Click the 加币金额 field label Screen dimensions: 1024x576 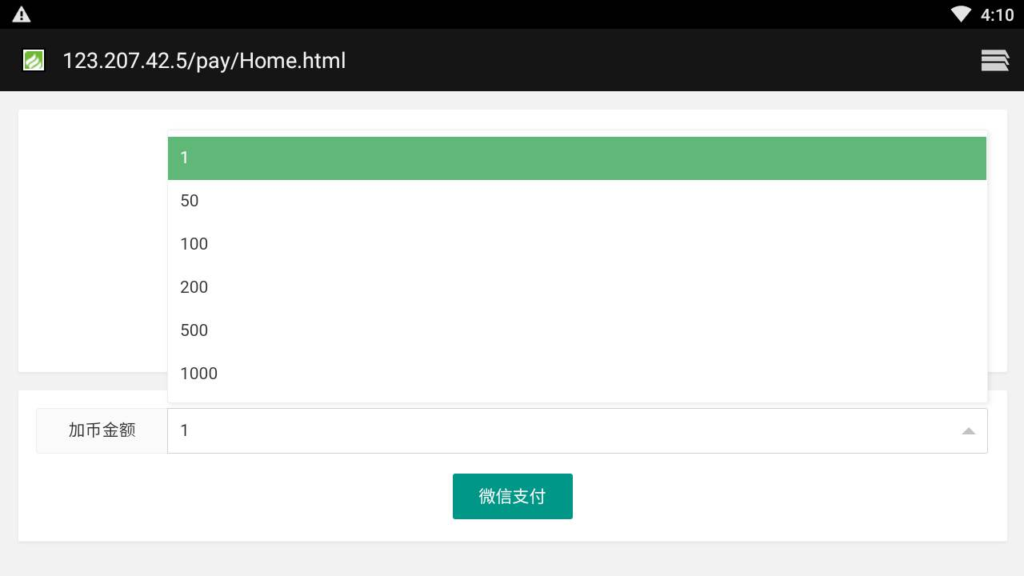102,430
